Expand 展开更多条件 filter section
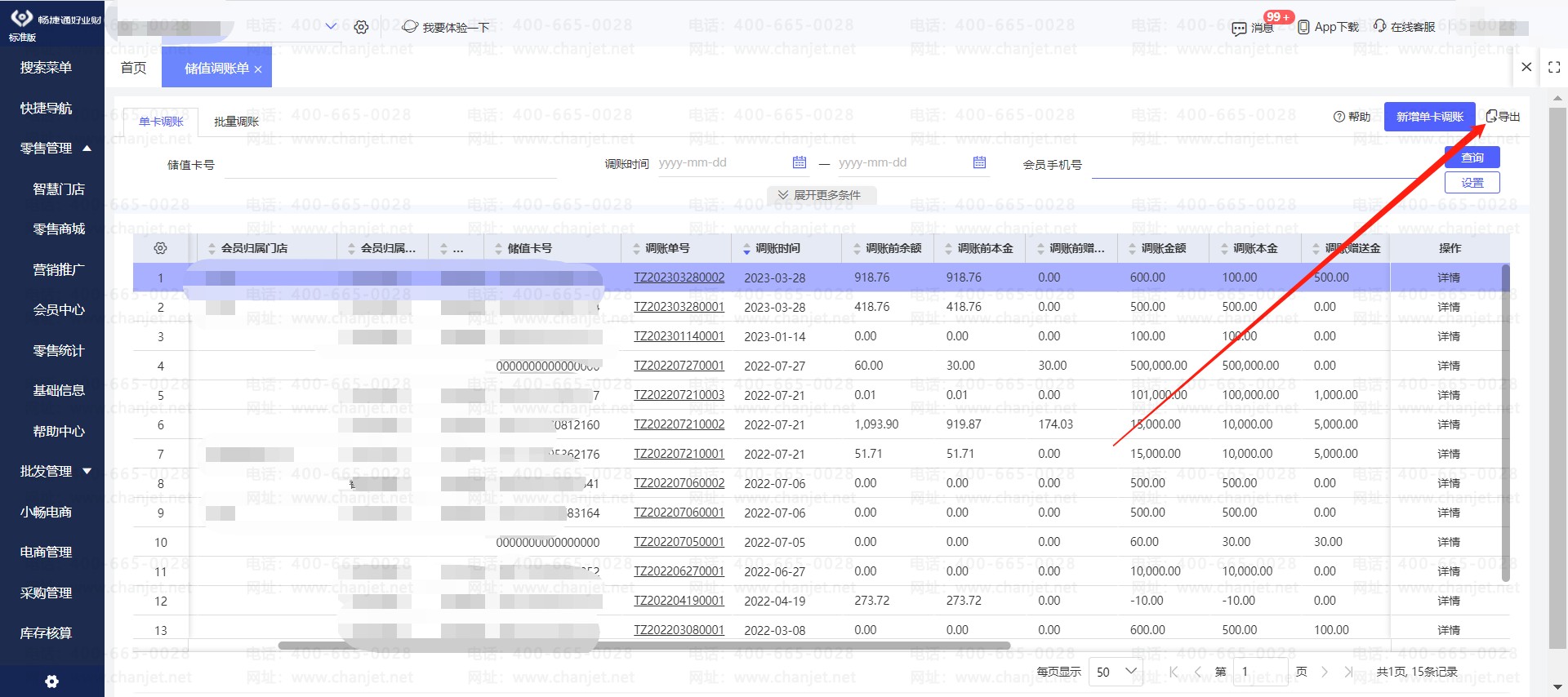Screen dimensions: 1568x697 (820, 195)
